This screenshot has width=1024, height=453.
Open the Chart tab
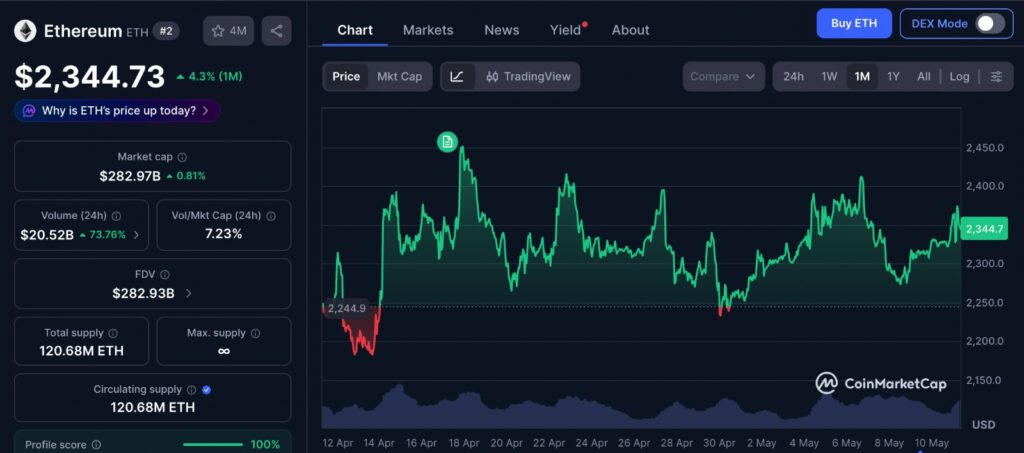pos(355,30)
